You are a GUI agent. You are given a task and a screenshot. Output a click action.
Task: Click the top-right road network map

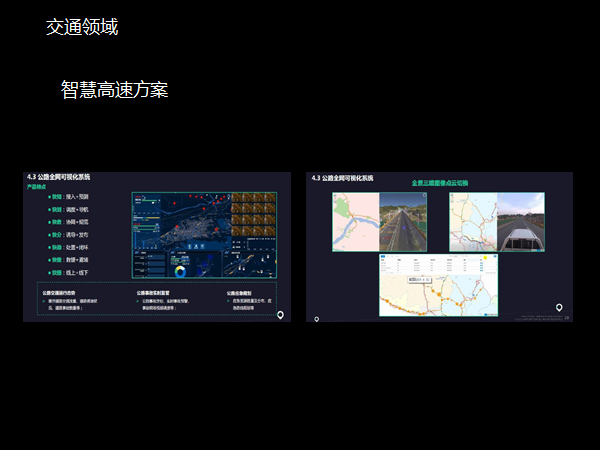pyautogui.click(x=471, y=219)
